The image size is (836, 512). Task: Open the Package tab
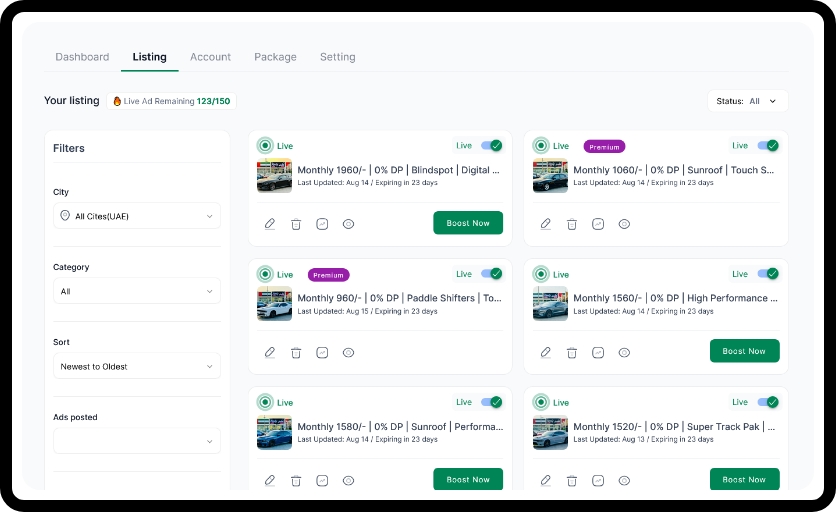pos(275,57)
